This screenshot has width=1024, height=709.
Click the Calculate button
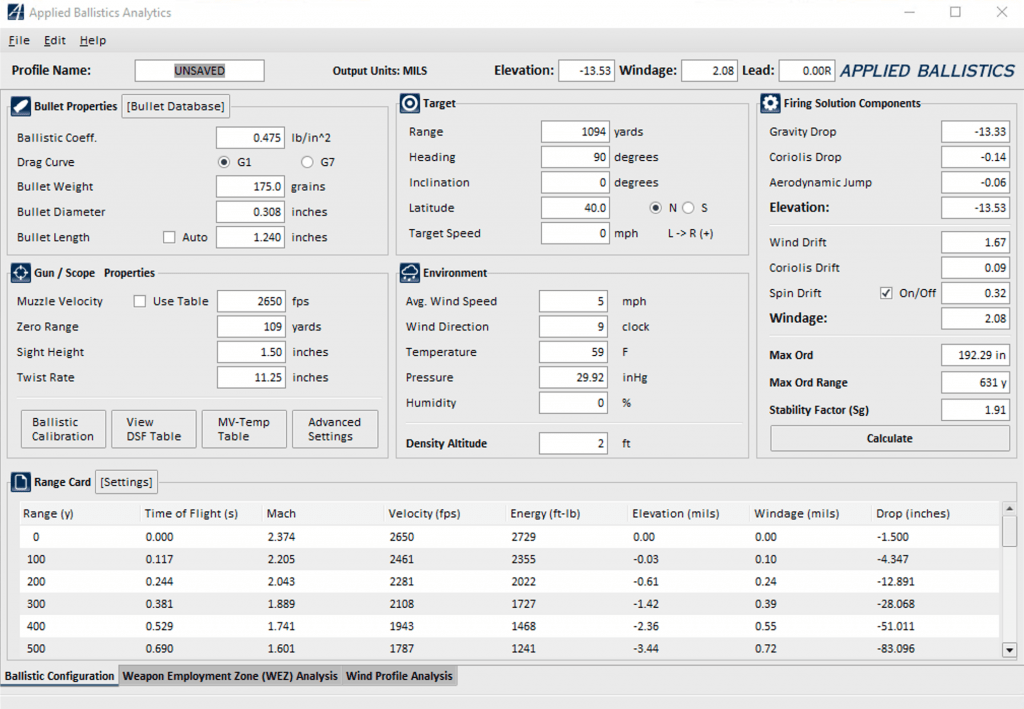(x=889, y=438)
